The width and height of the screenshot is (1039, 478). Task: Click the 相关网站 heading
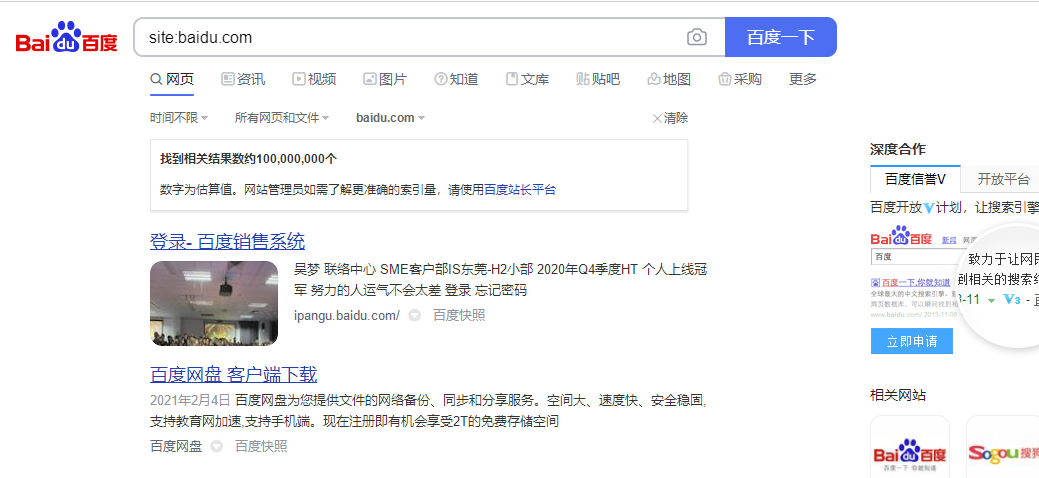coord(898,396)
